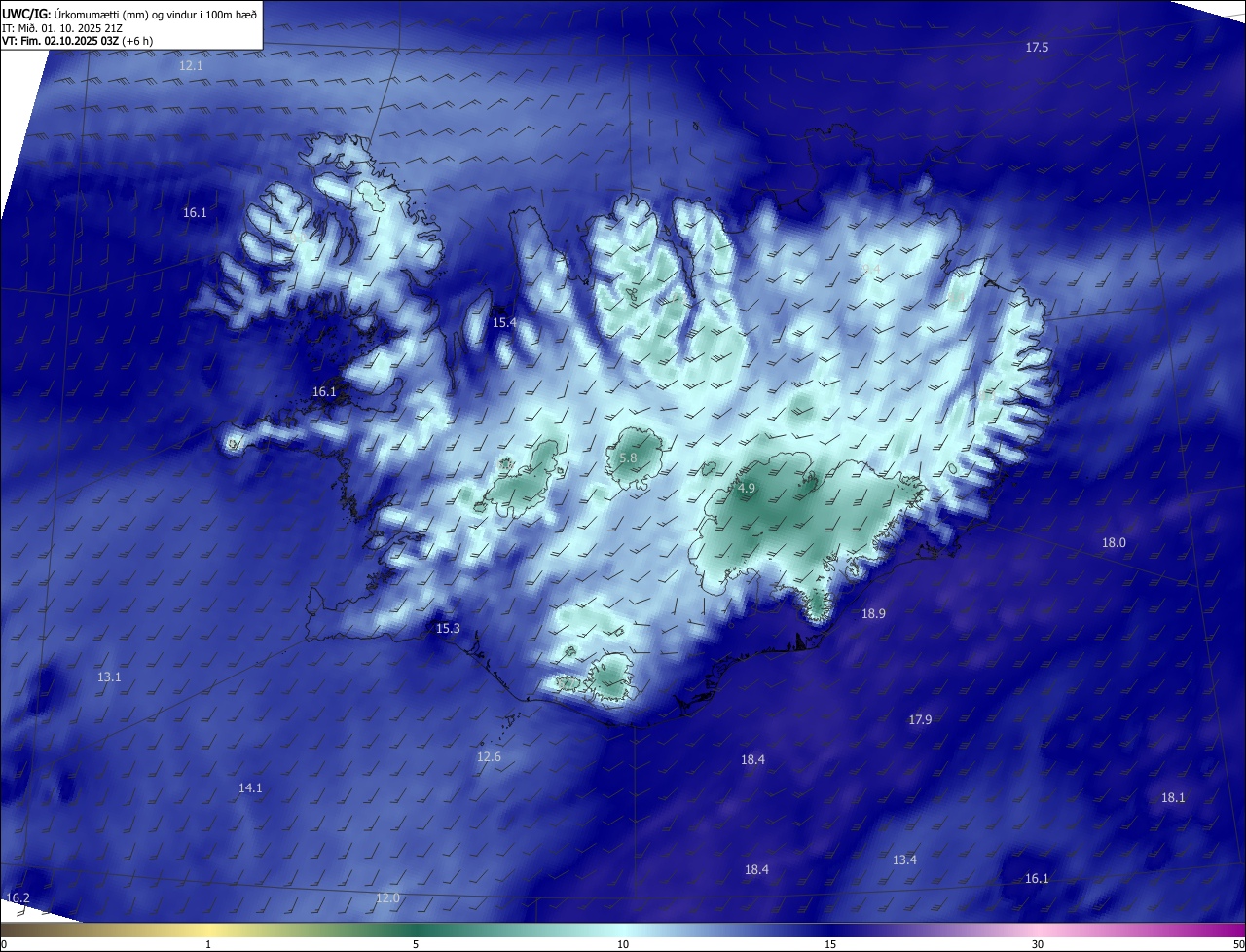The height and width of the screenshot is (952, 1246).
Task: Click the 50 tick on the color scale
Action: tap(1238, 944)
